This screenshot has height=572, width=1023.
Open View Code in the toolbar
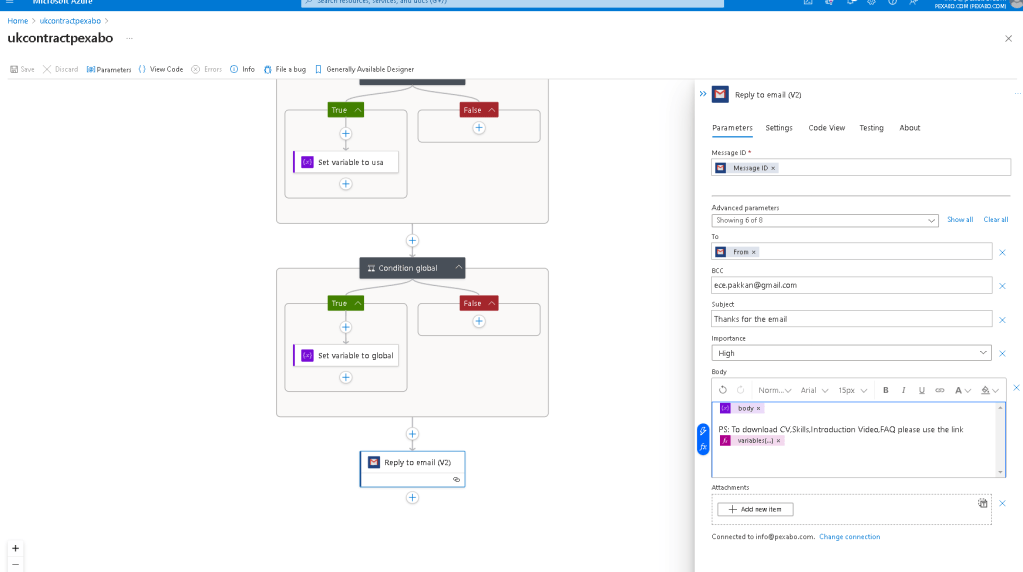click(x=160, y=69)
